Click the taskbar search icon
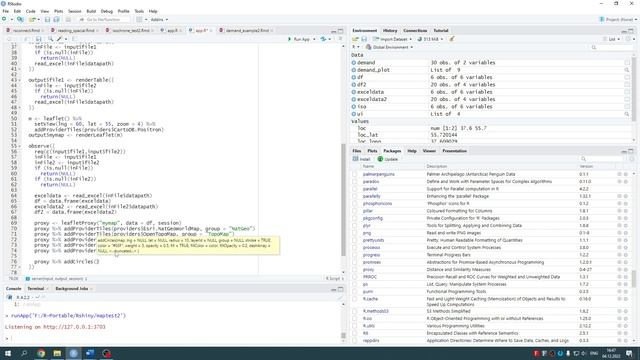This screenshot has width=640, height=360. pos(24,353)
